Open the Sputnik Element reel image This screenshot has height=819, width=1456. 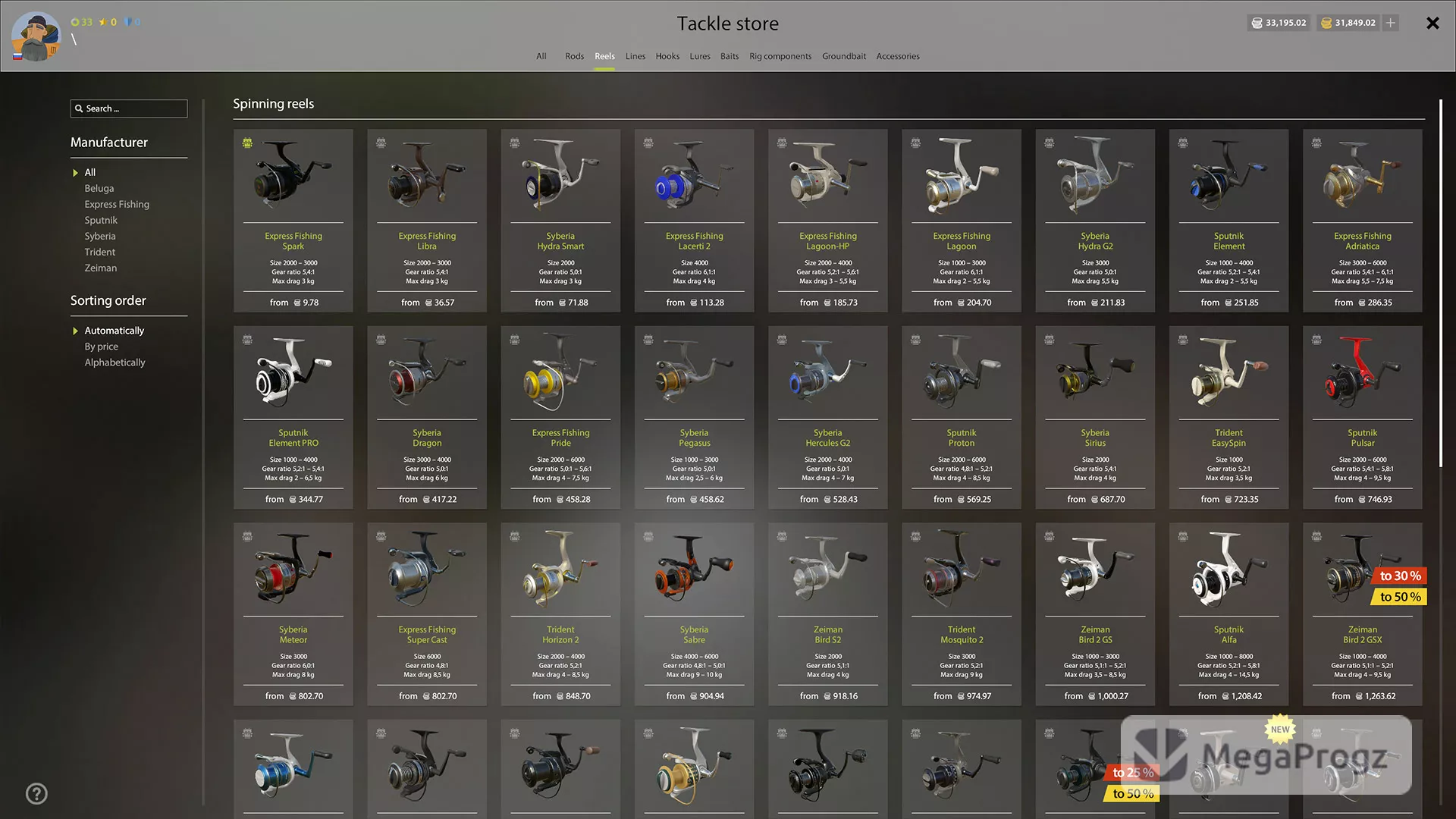click(1228, 175)
